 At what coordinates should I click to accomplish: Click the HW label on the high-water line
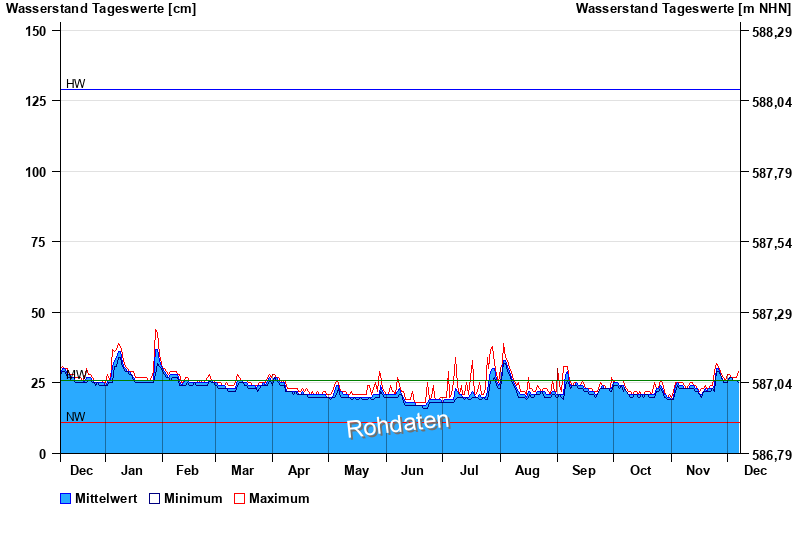click(76, 84)
